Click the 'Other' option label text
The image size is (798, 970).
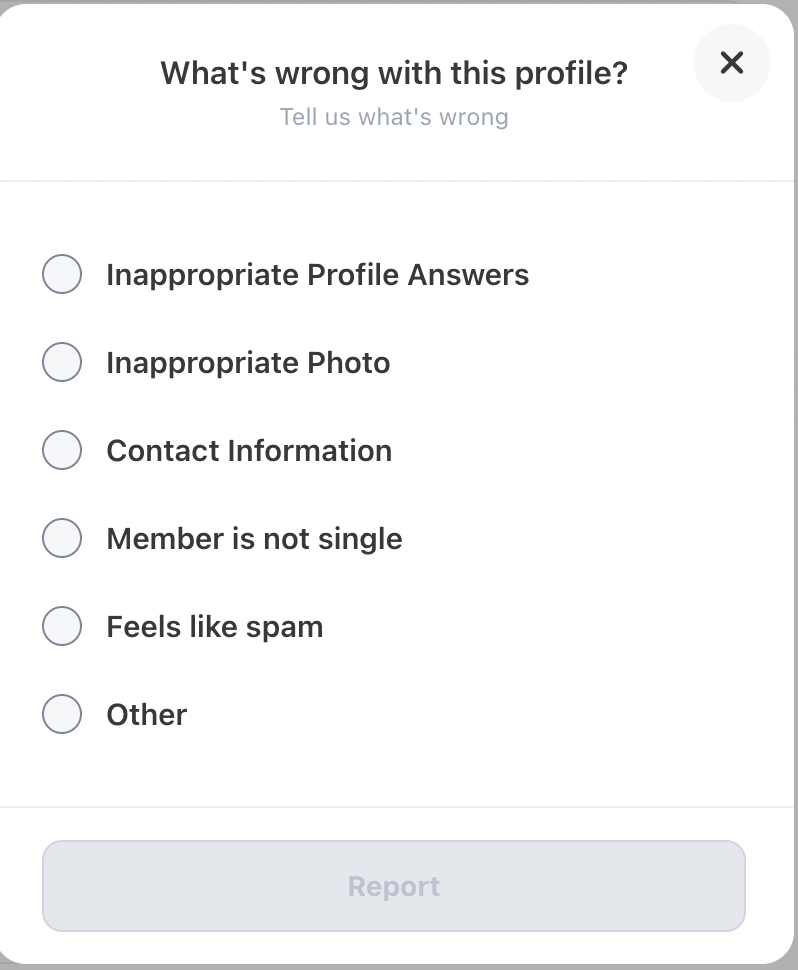tap(147, 715)
